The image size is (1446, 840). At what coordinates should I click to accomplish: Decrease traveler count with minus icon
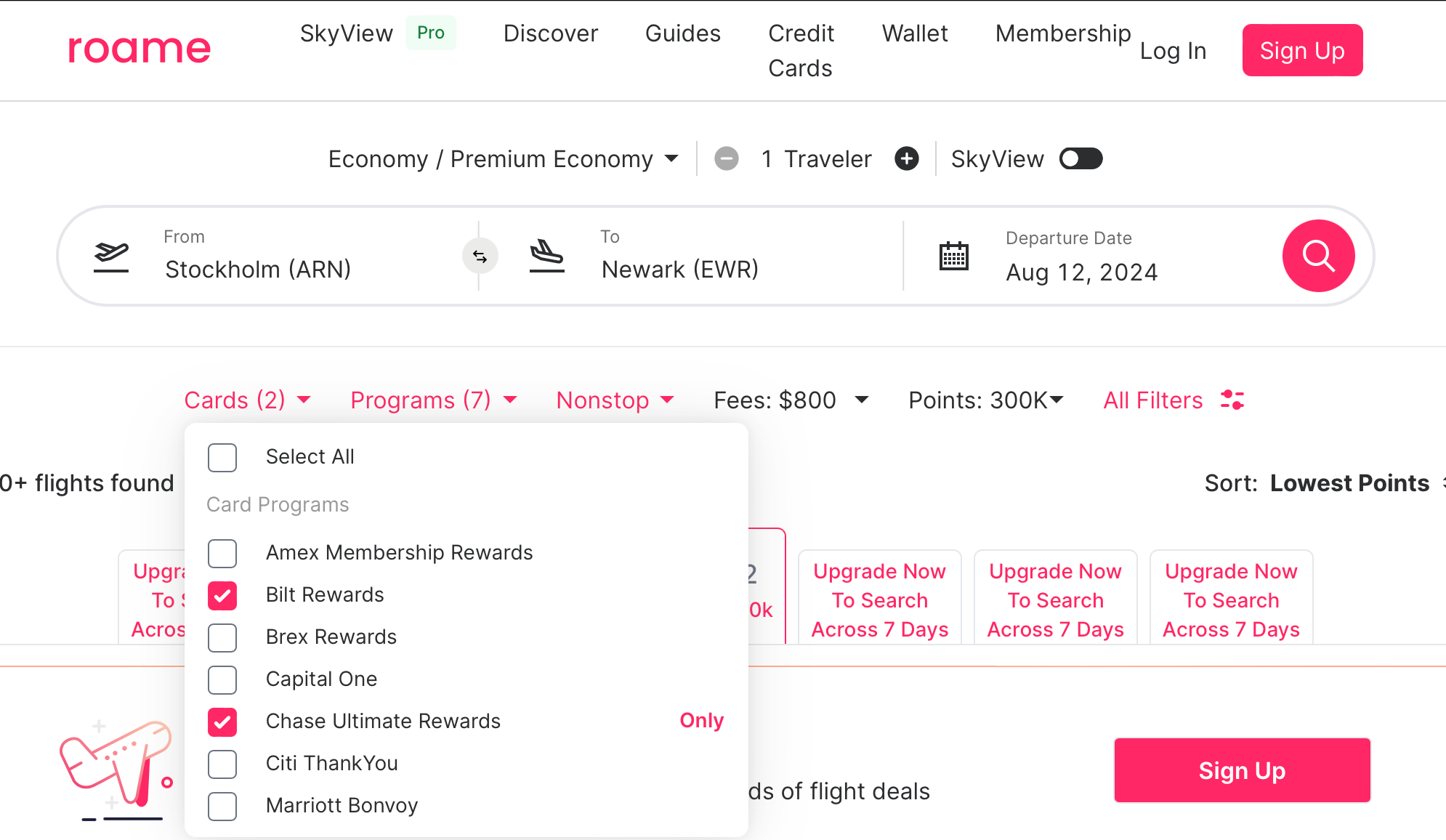click(x=726, y=158)
